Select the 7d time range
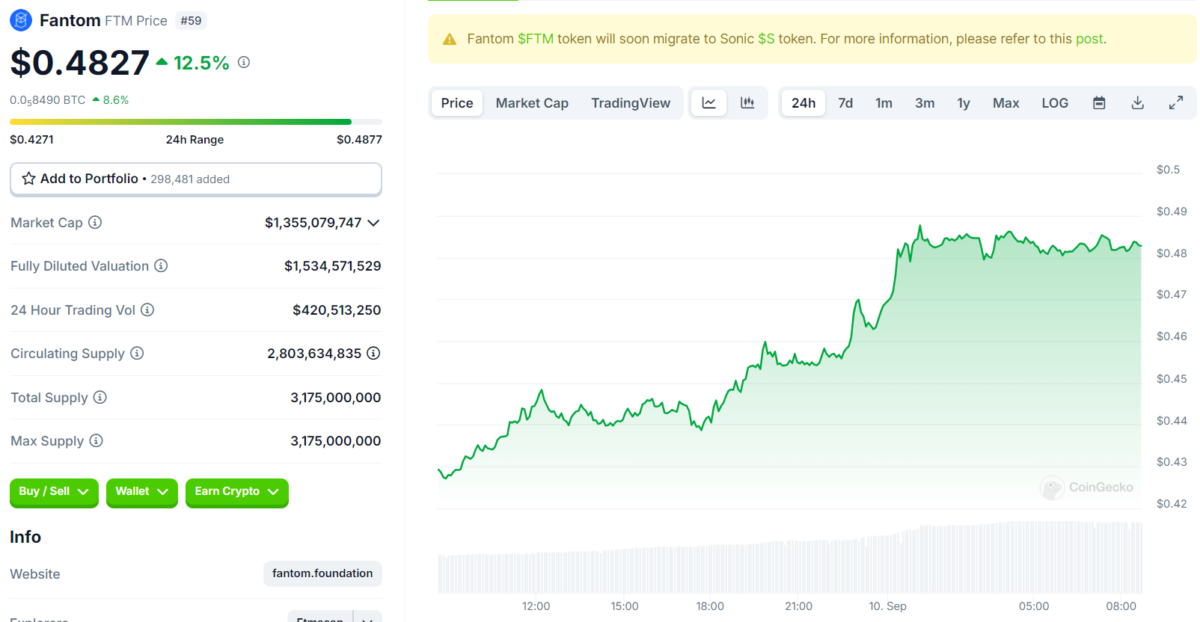The image size is (1200, 622). pos(845,103)
